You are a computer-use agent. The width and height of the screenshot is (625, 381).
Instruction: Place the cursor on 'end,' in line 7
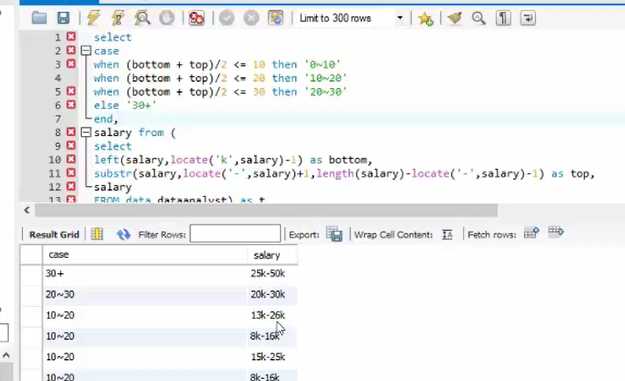(x=106, y=119)
